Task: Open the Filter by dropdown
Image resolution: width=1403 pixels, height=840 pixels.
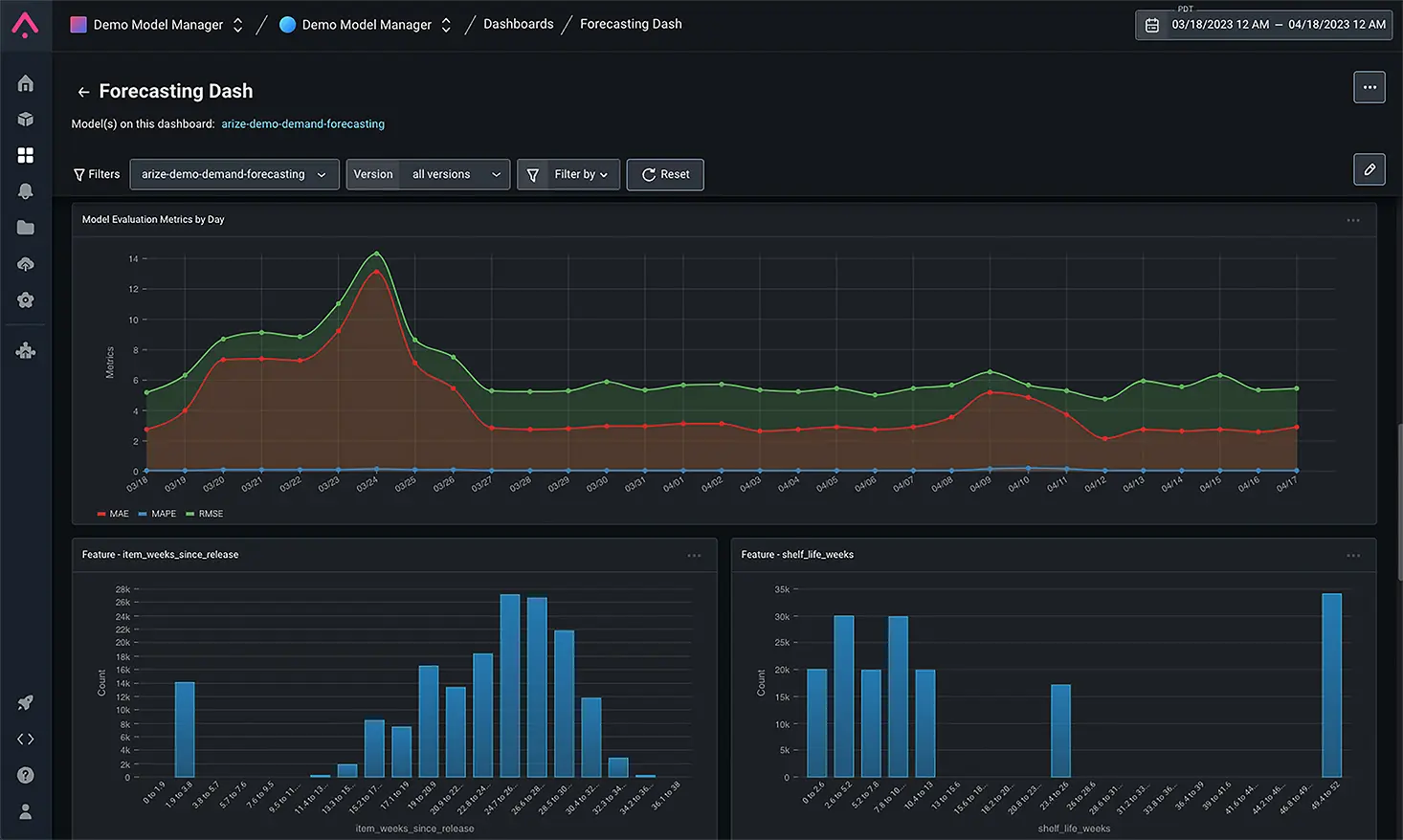Action: 568,175
